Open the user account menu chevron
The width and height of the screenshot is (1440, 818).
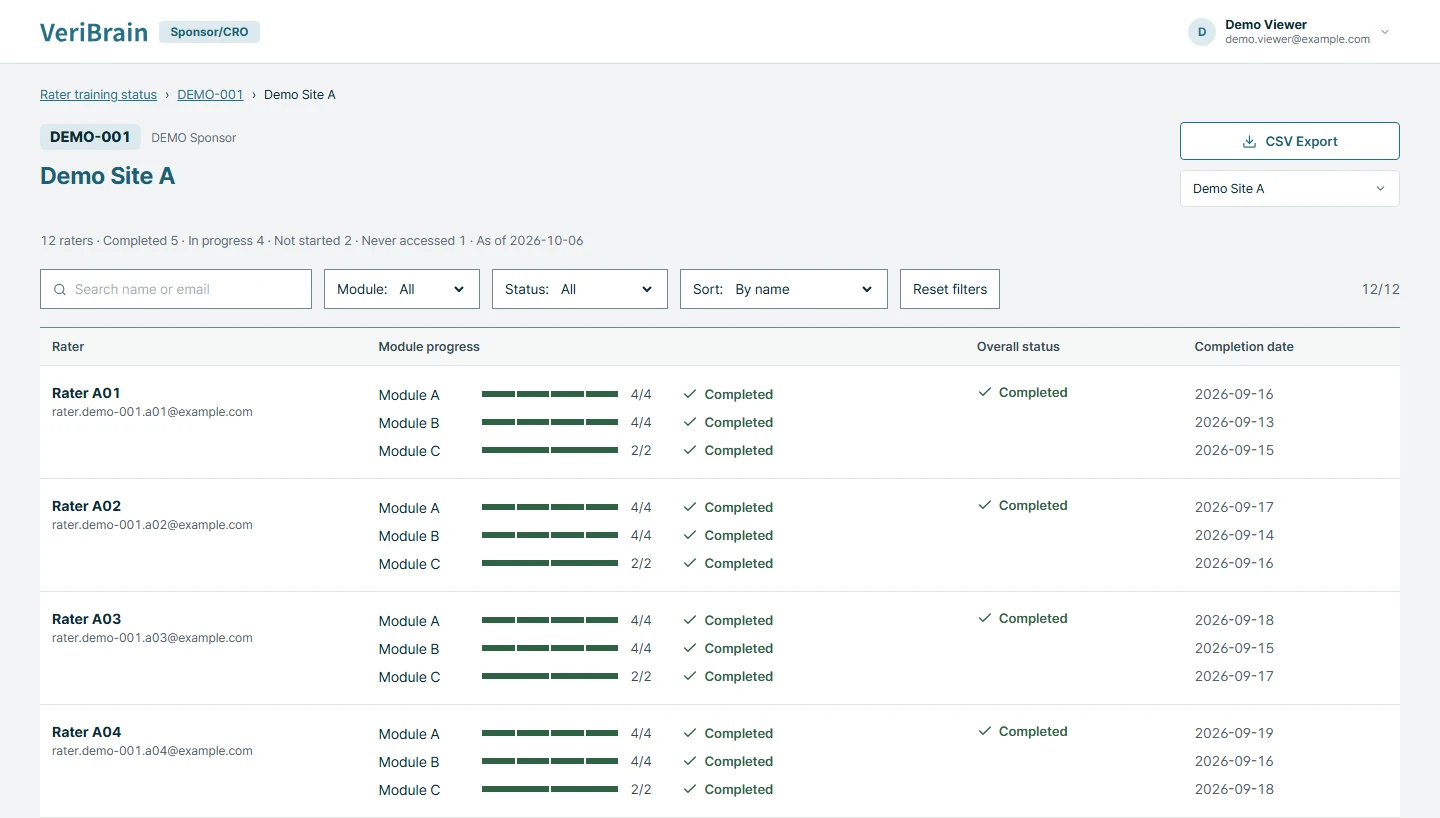click(1385, 32)
